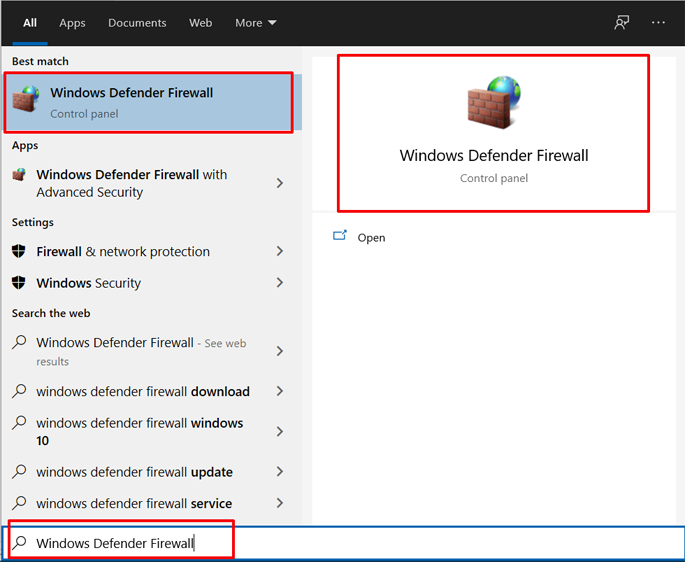Click the firewall brick icon in Best match
685x562 pixels.
pos(26,99)
